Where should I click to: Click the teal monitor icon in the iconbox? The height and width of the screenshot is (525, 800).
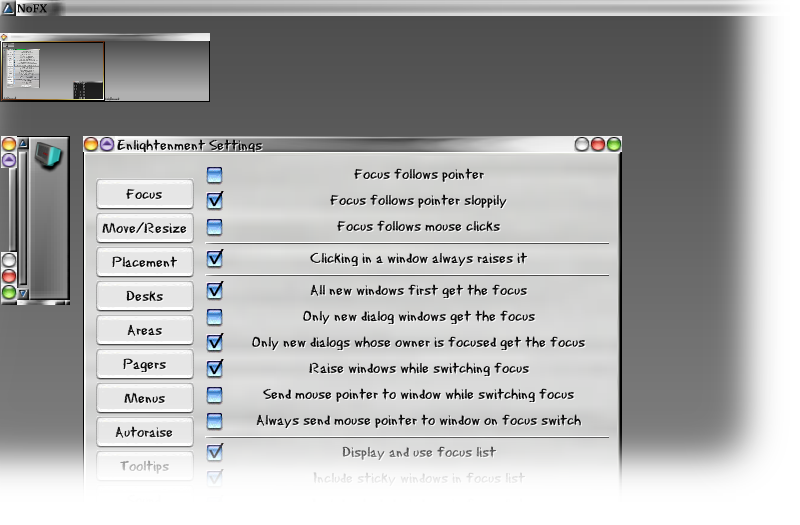48,156
